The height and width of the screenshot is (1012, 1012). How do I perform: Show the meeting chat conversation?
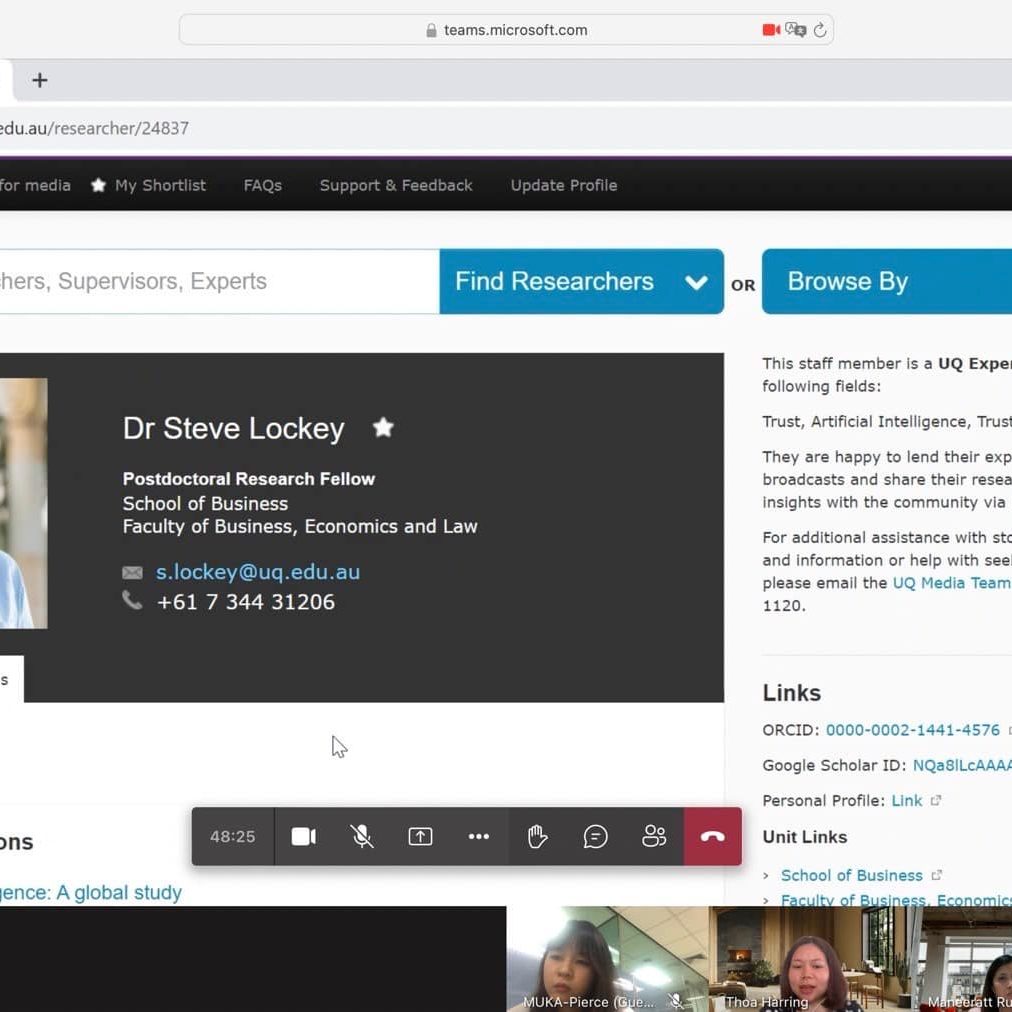pos(596,836)
